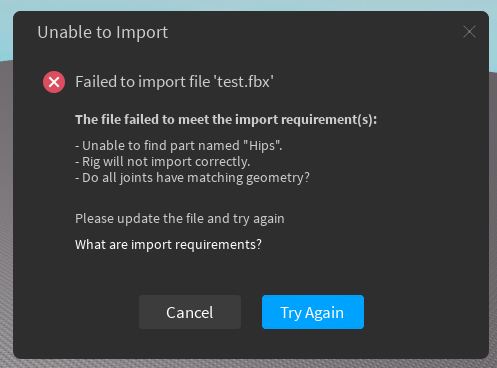
Task: Close the Unable to Import dialog
Action: click(469, 32)
